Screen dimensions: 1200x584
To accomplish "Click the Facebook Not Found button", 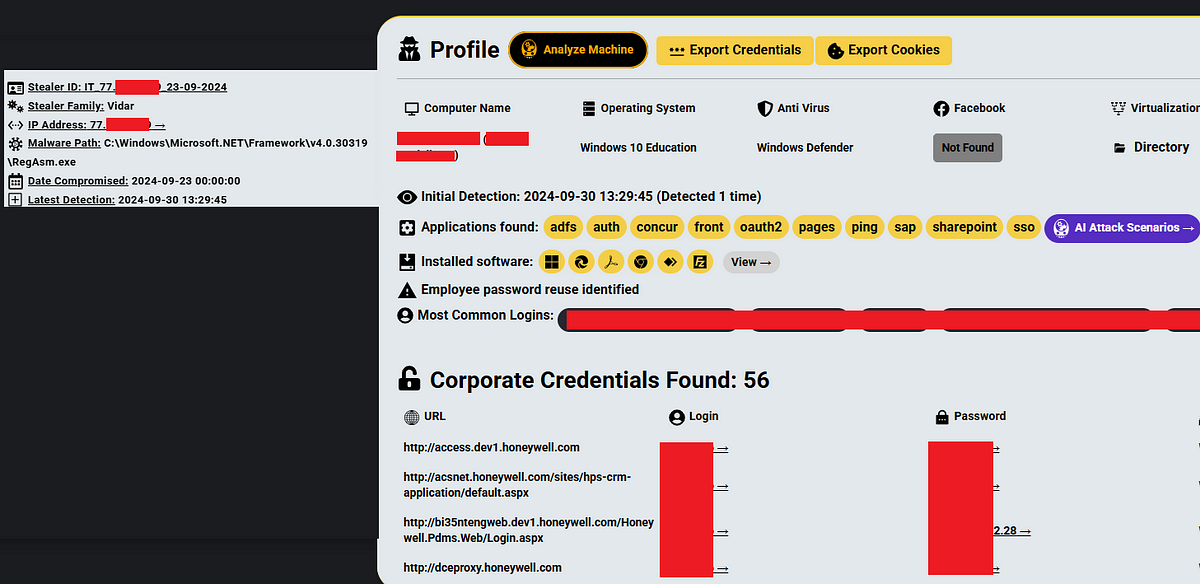I will click(x=967, y=148).
